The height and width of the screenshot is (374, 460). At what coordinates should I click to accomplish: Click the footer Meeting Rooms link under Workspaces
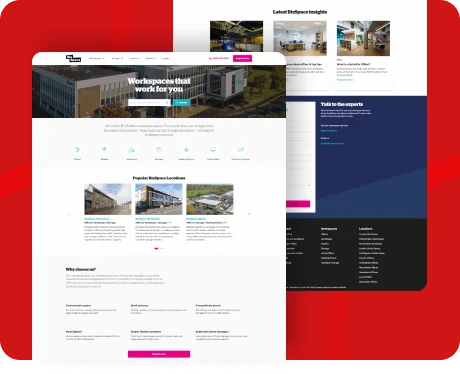pyautogui.click(x=329, y=258)
